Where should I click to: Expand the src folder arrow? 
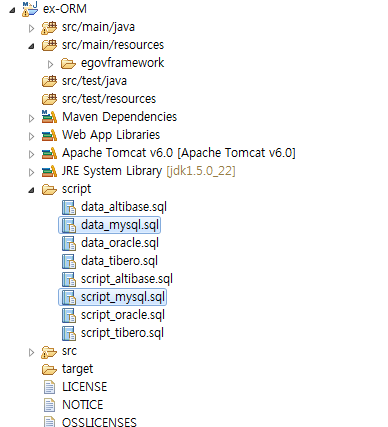(x=31, y=352)
